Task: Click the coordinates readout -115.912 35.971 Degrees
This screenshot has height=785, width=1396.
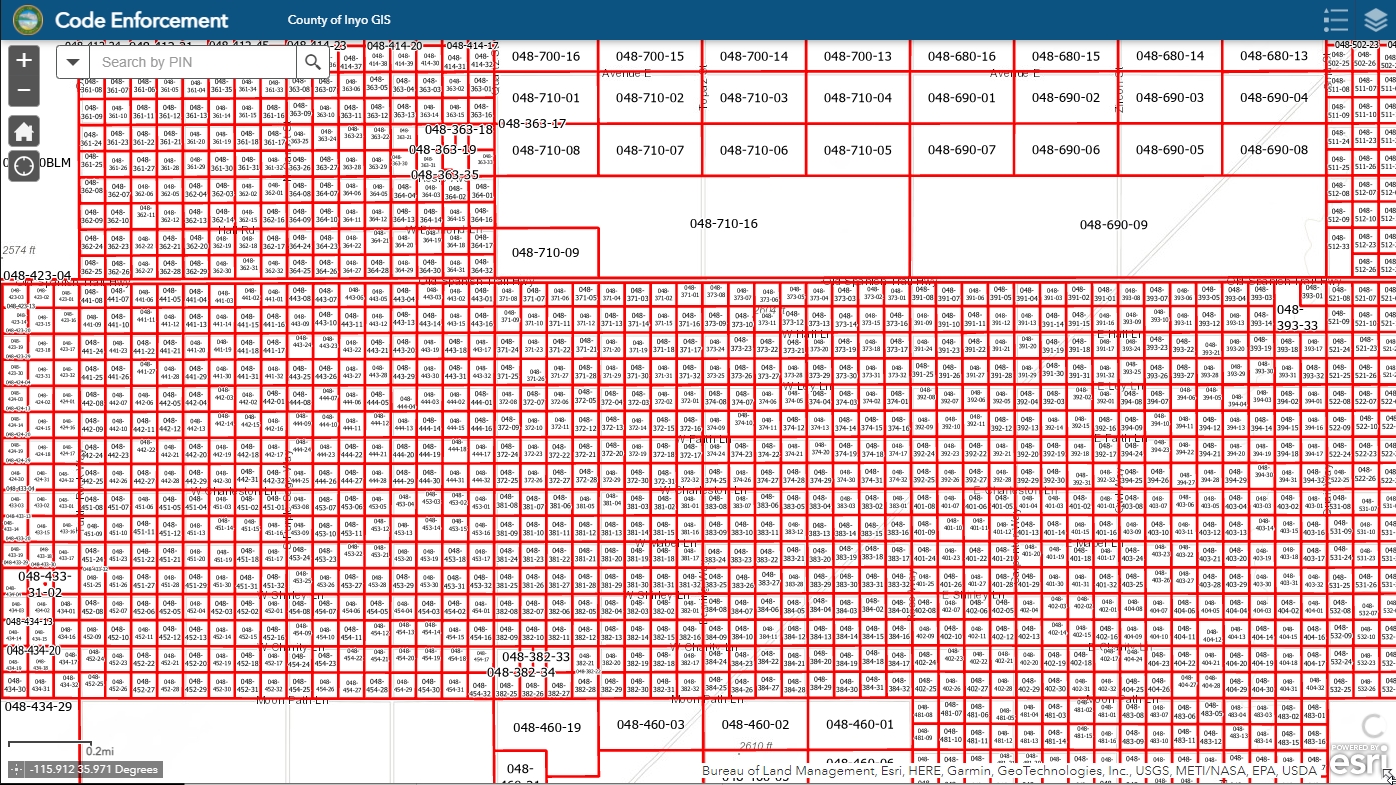Action: click(94, 770)
